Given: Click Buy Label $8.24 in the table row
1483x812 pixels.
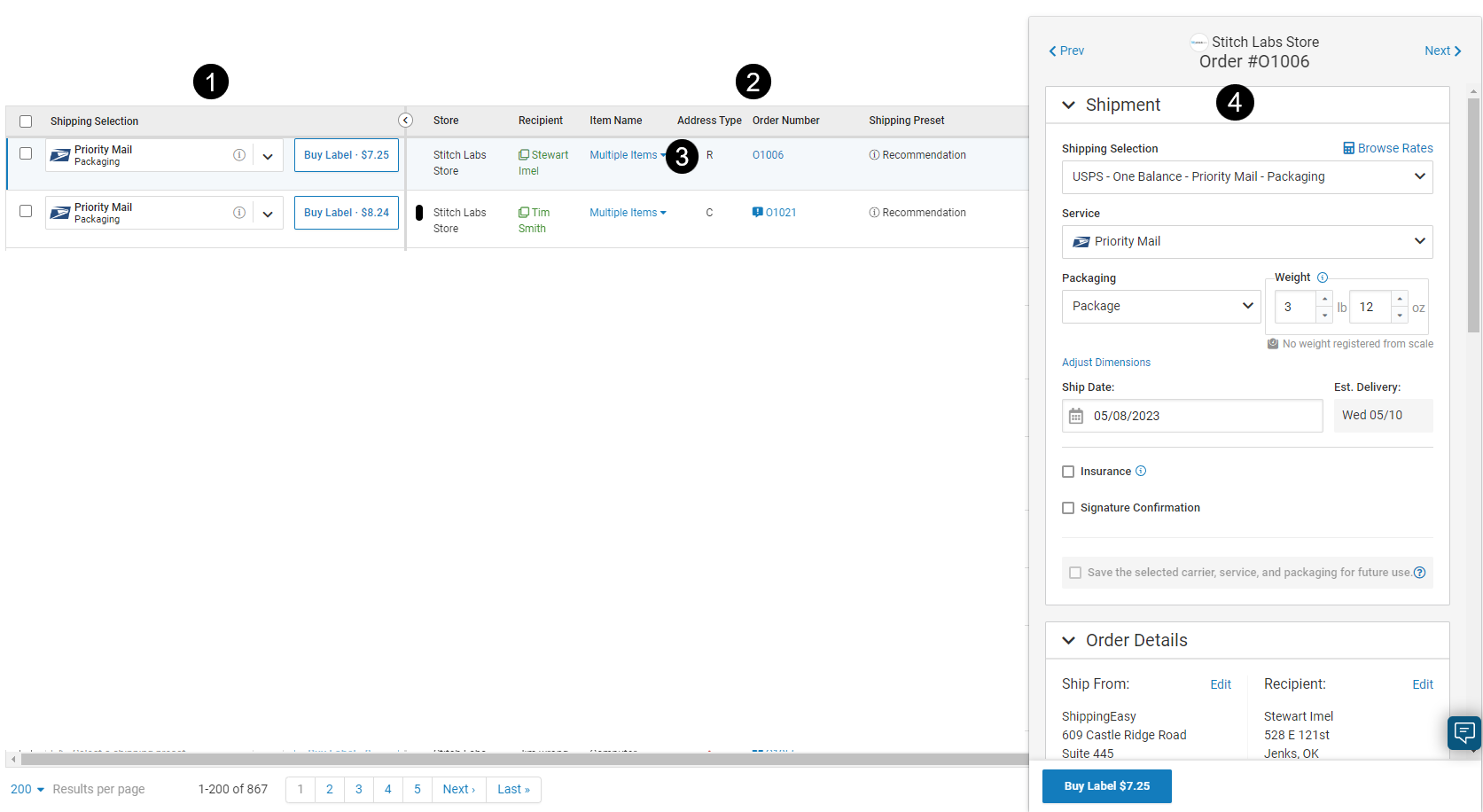Looking at the screenshot, I should [x=347, y=213].
